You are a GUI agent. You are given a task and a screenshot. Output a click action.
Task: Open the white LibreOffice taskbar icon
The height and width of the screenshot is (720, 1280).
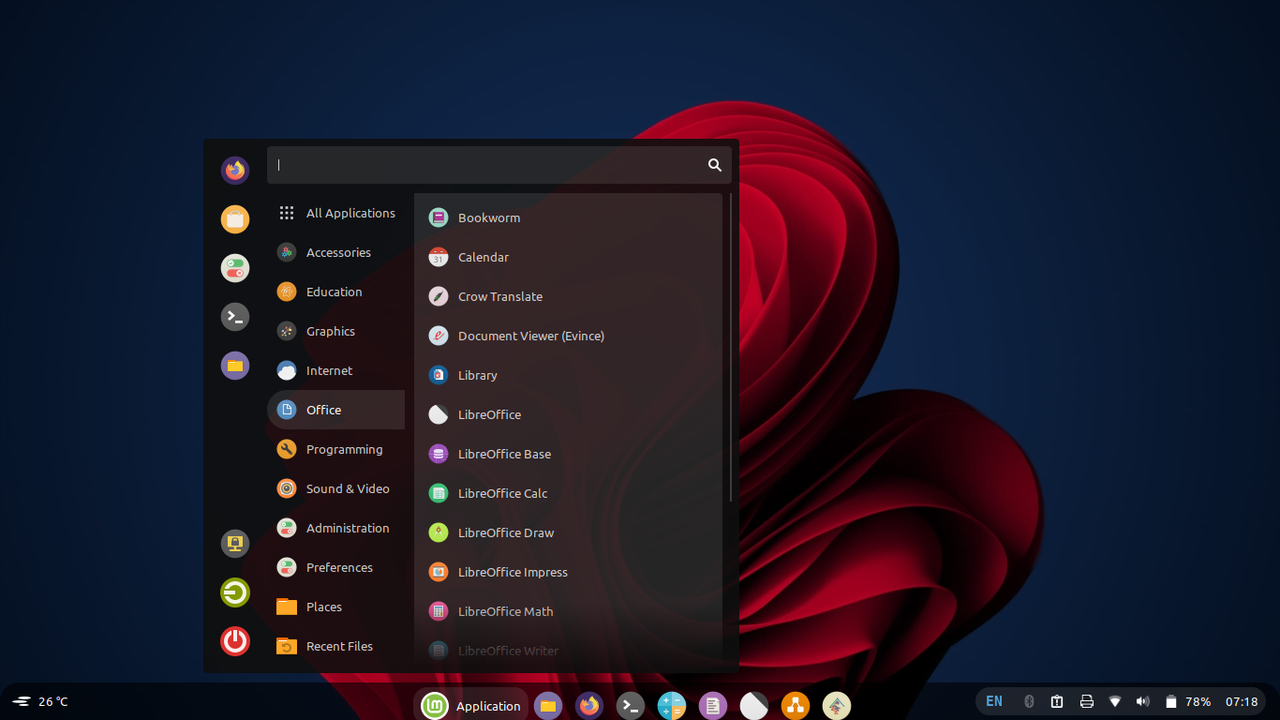754,706
